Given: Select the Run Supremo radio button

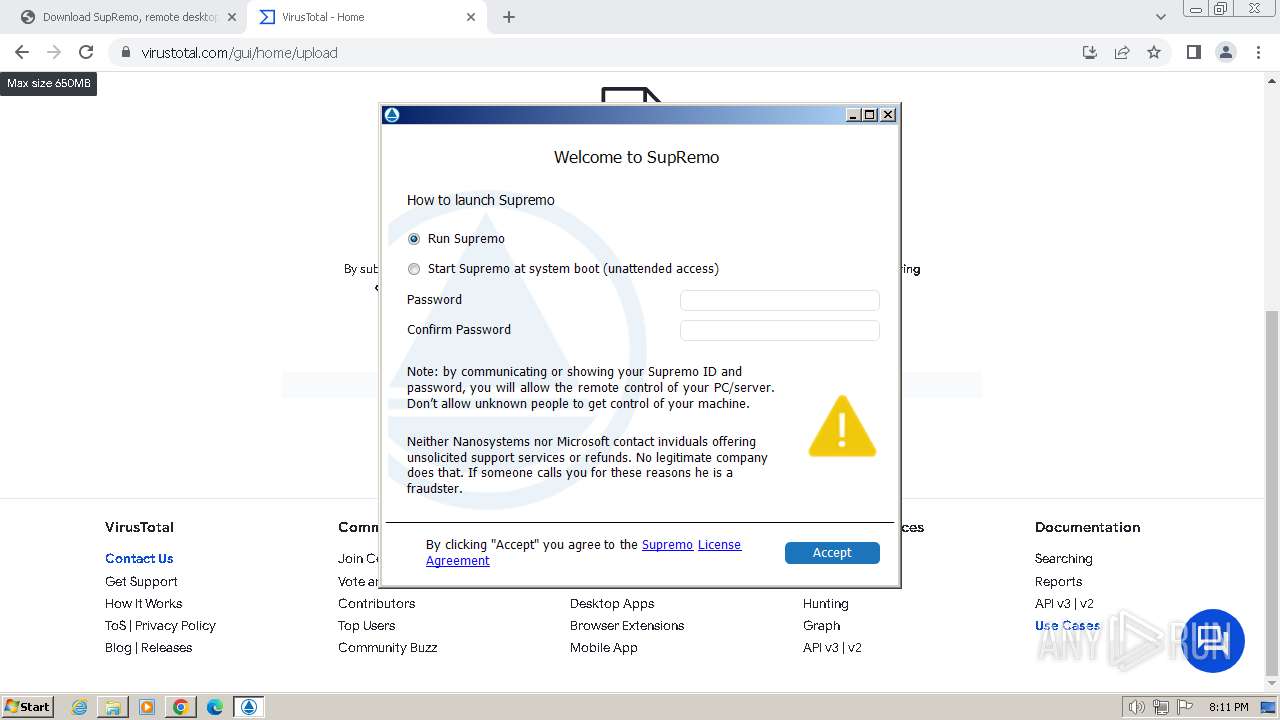Looking at the screenshot, I should coord(414,239).
